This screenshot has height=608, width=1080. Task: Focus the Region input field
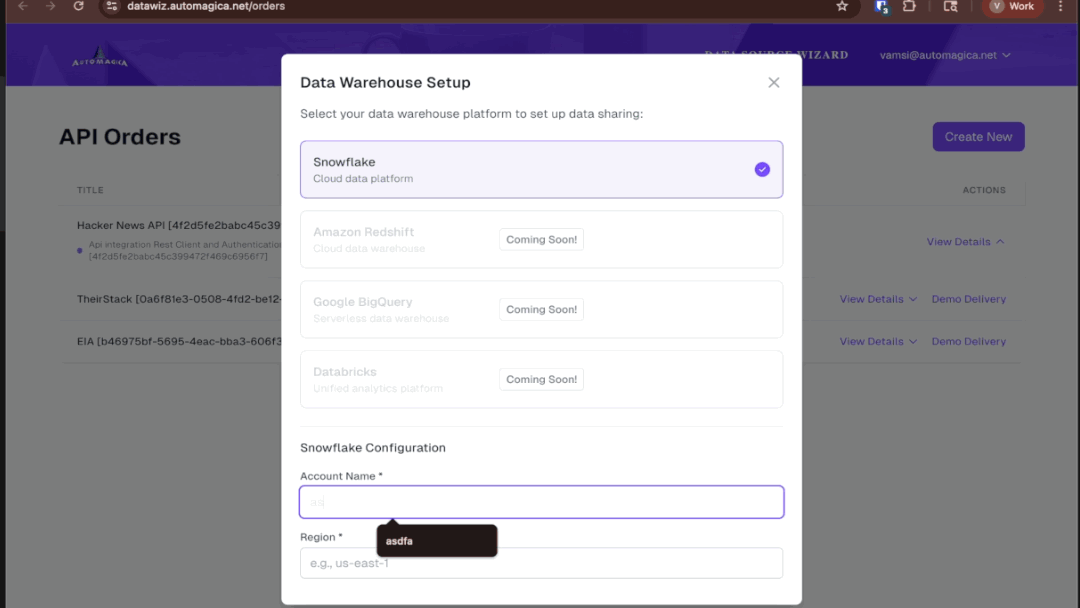(x=541, y=563)
